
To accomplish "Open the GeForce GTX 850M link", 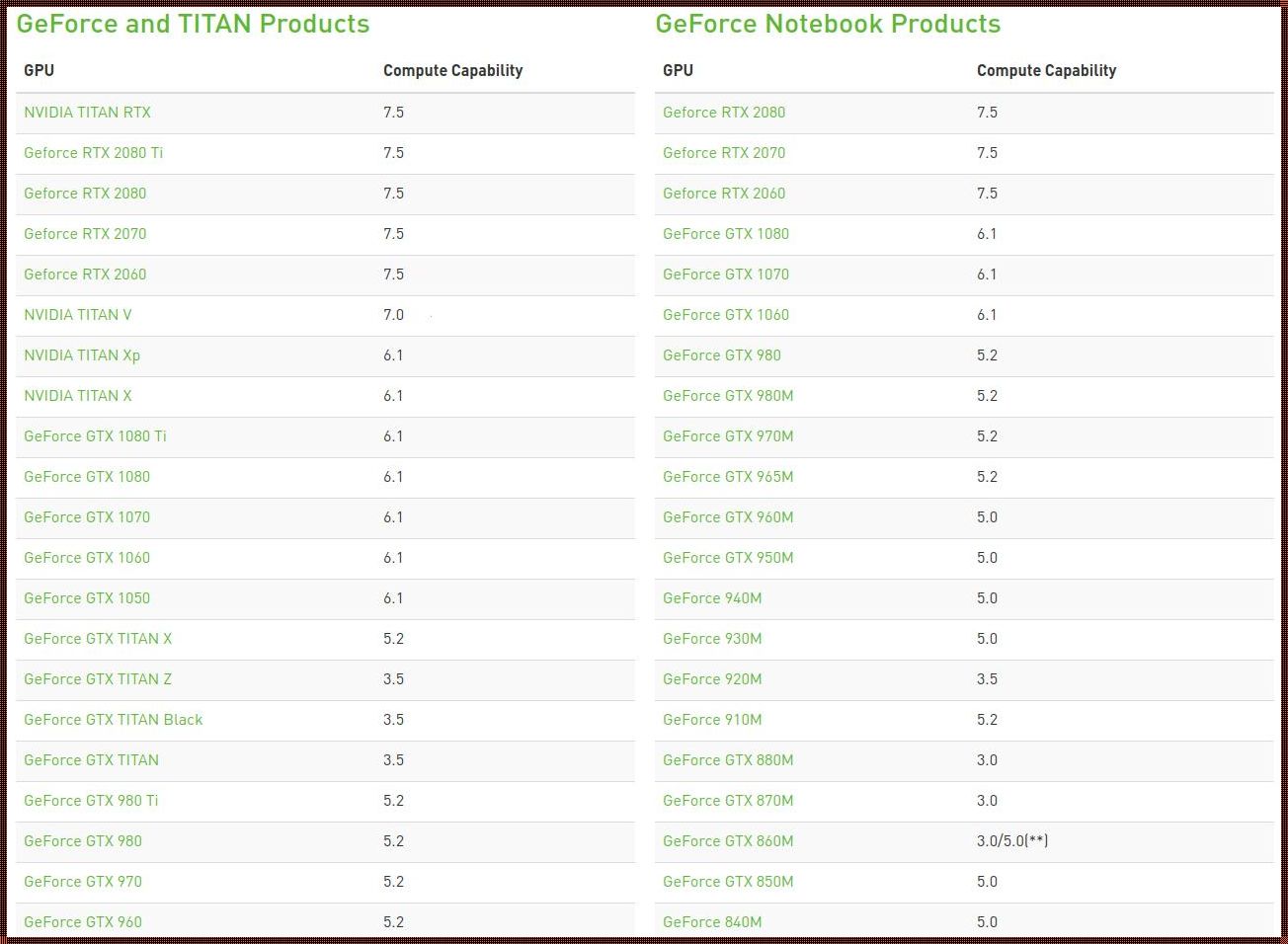I will pyautogui.click(x=728, y=882).
